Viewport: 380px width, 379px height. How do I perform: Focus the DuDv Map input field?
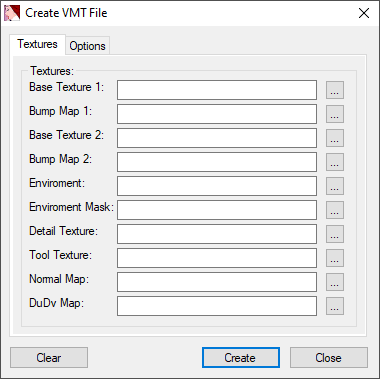coord(217,306)
